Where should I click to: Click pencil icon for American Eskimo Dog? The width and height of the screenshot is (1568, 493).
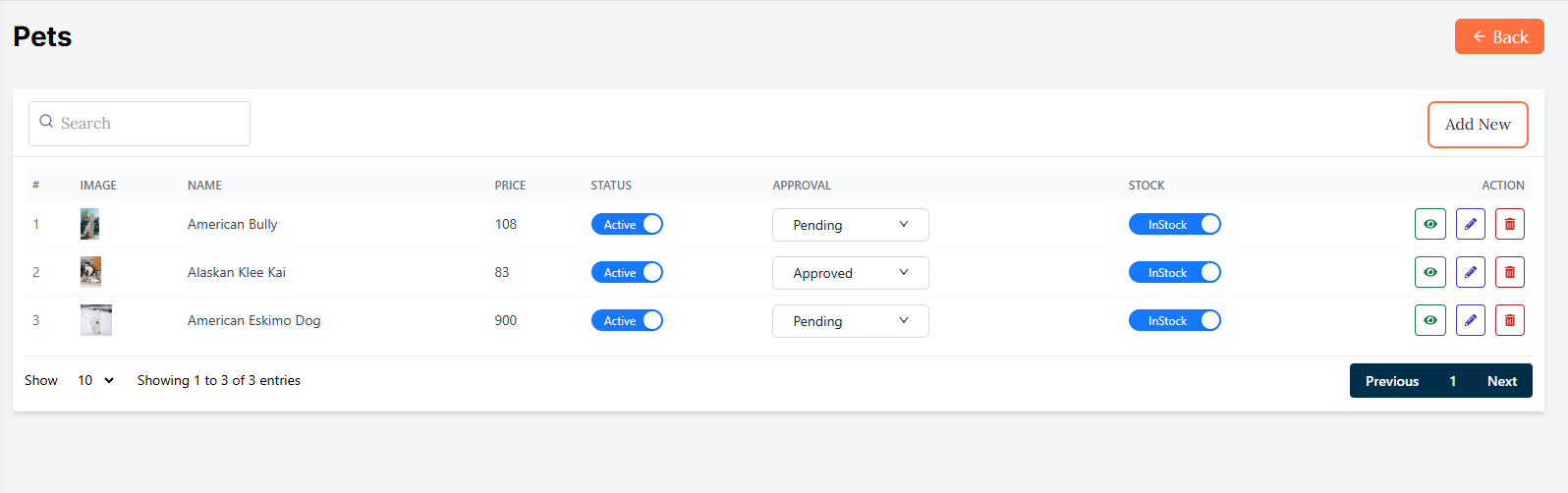1470,320
